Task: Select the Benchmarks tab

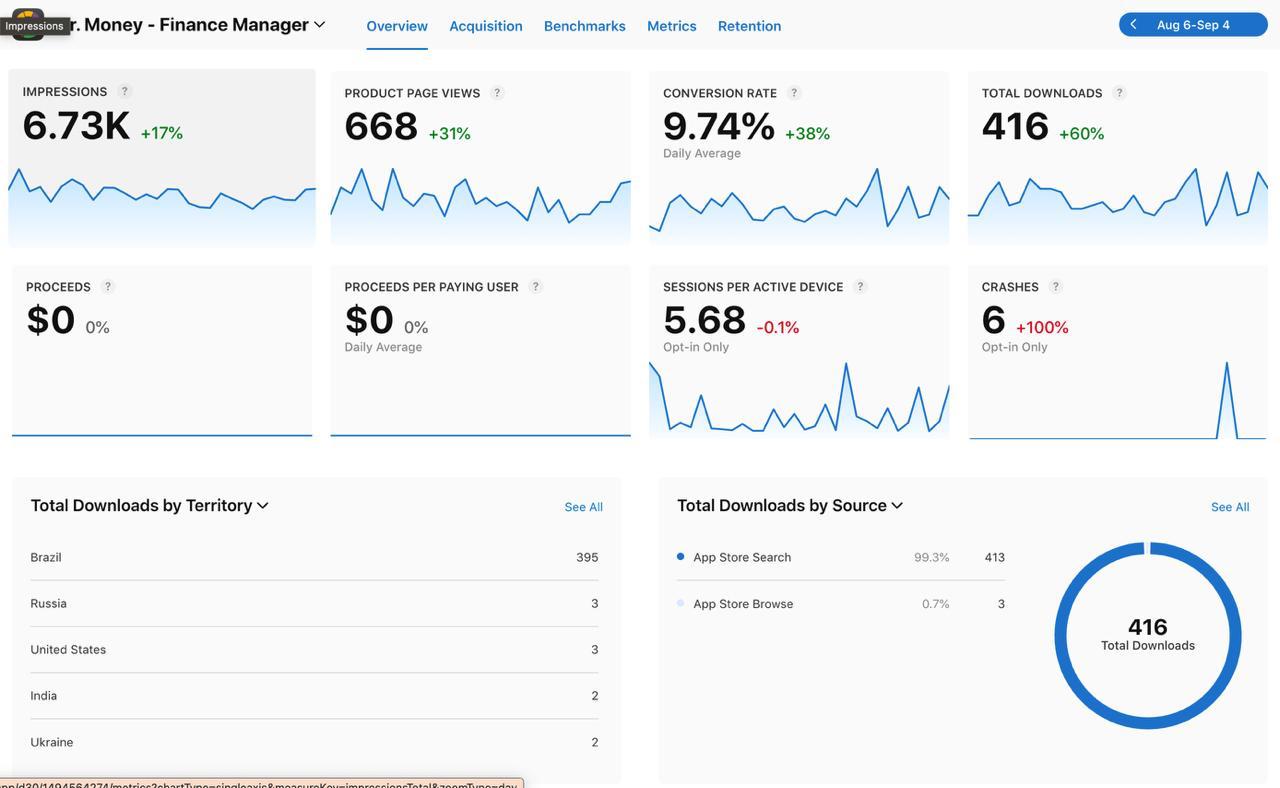Action: [x=584, y=26]
